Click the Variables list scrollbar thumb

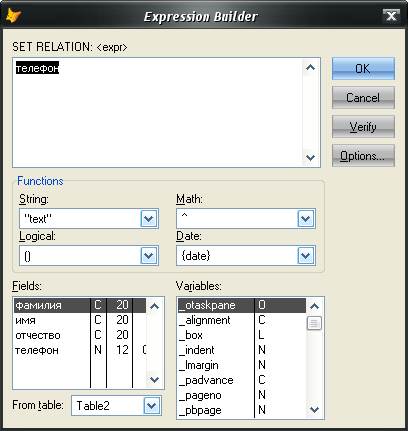pyautogui.click(x=314, y=323)
